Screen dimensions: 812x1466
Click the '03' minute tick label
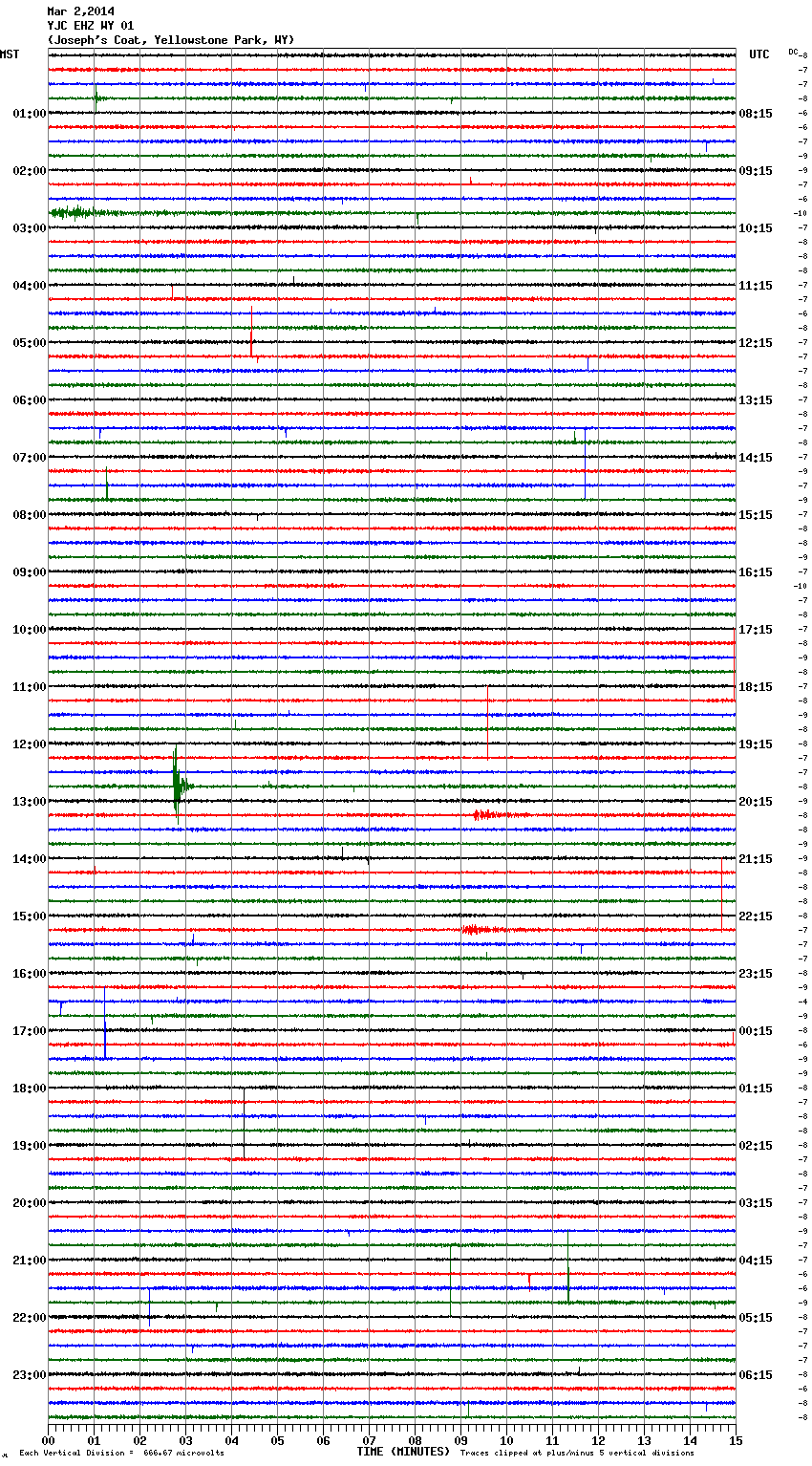(x=186, y=1440)
